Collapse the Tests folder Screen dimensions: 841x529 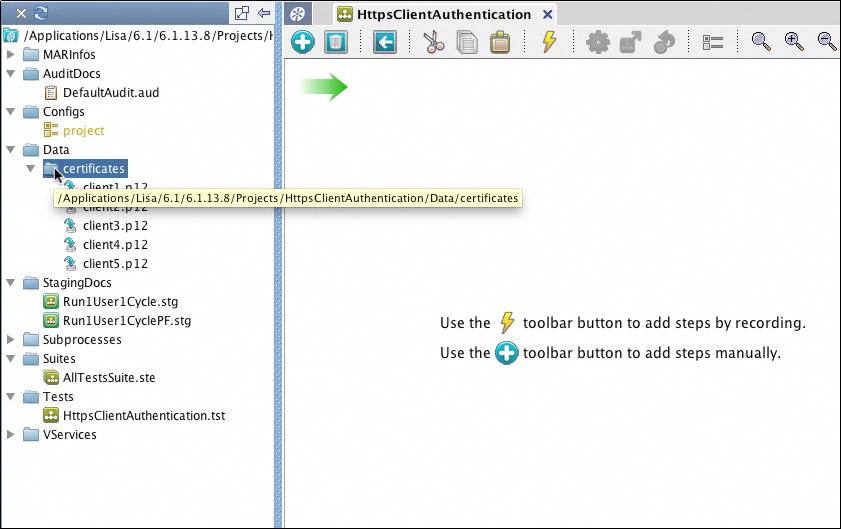pos(10,396)
